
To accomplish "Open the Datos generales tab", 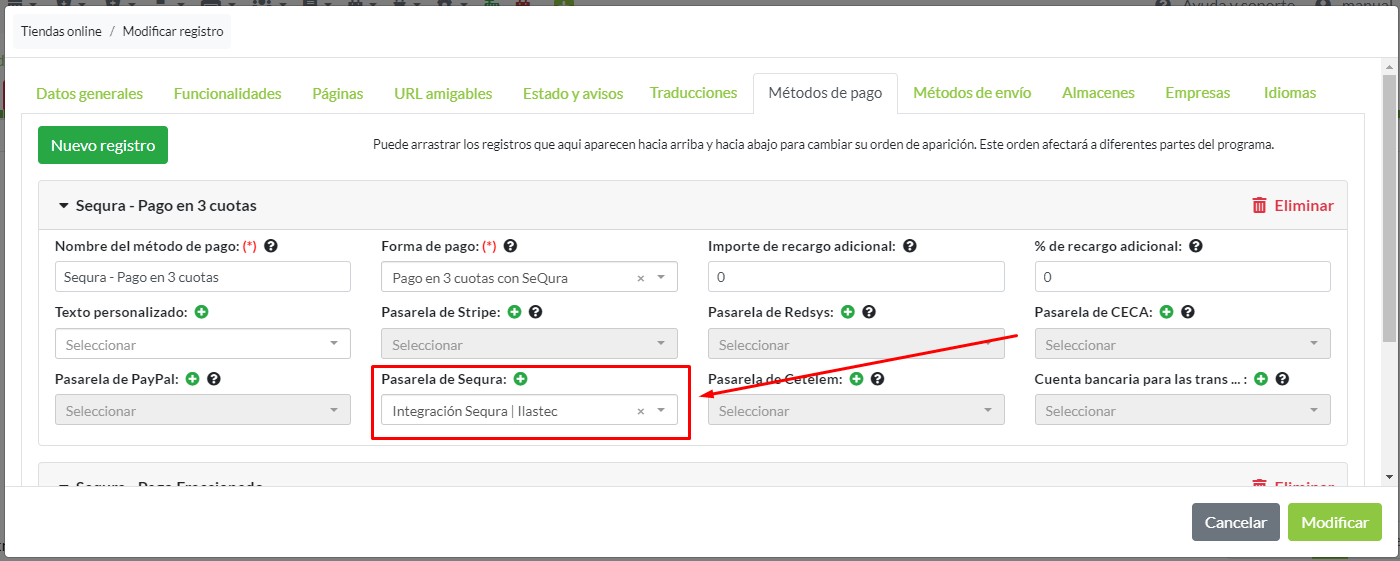I will pos(89,93).
